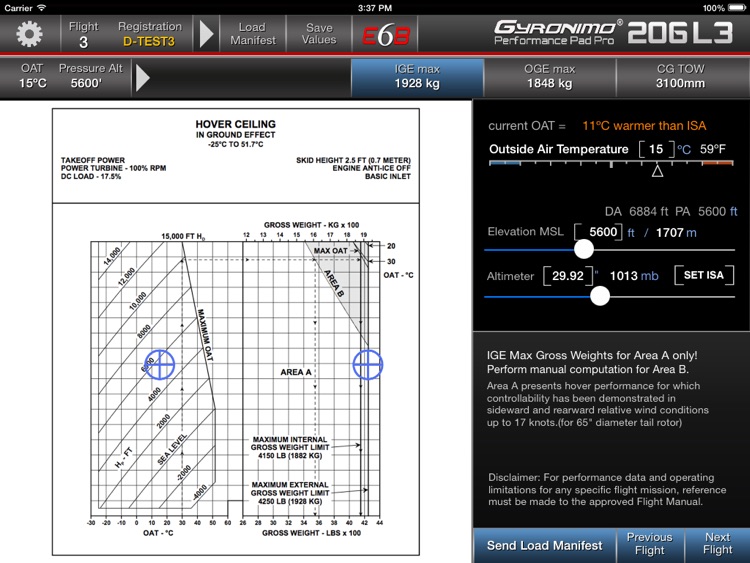Edit the Outside Air Temperature value field

pyautogui.click(x=656, y=149)
